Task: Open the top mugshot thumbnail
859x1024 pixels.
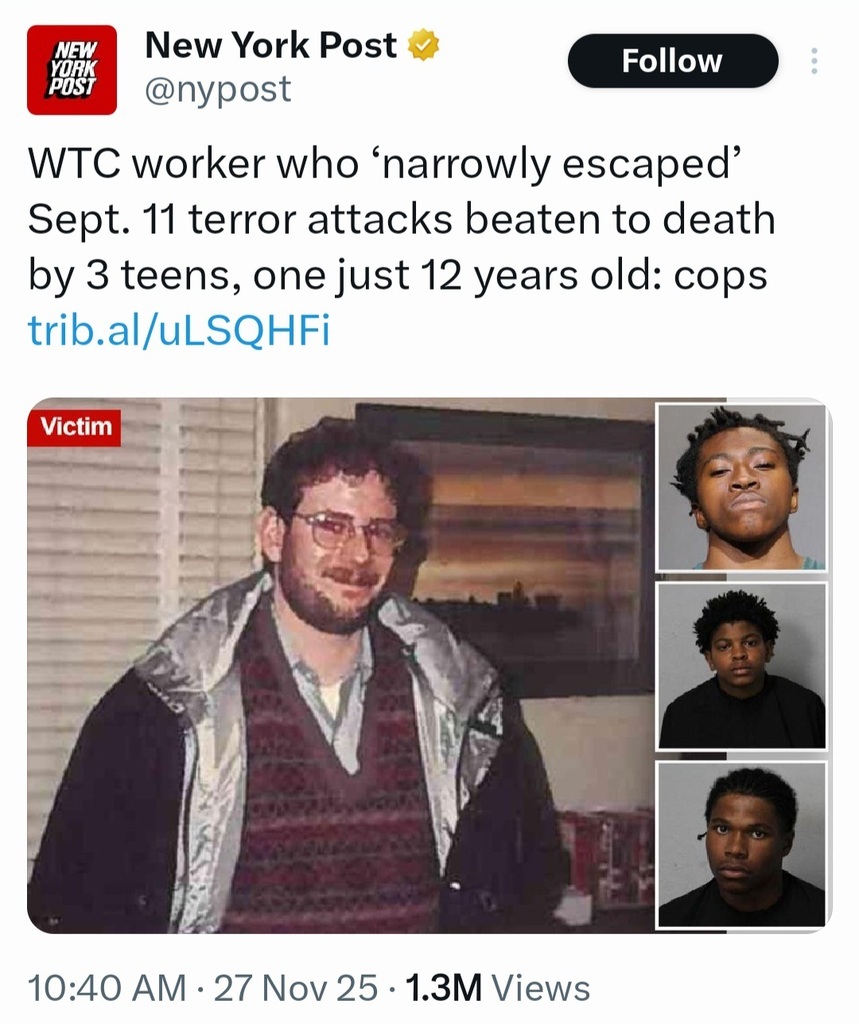Action: 741,487
